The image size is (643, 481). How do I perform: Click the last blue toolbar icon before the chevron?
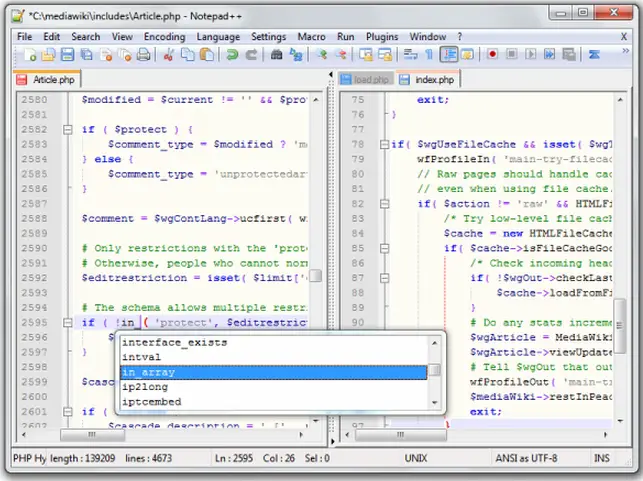594,55
